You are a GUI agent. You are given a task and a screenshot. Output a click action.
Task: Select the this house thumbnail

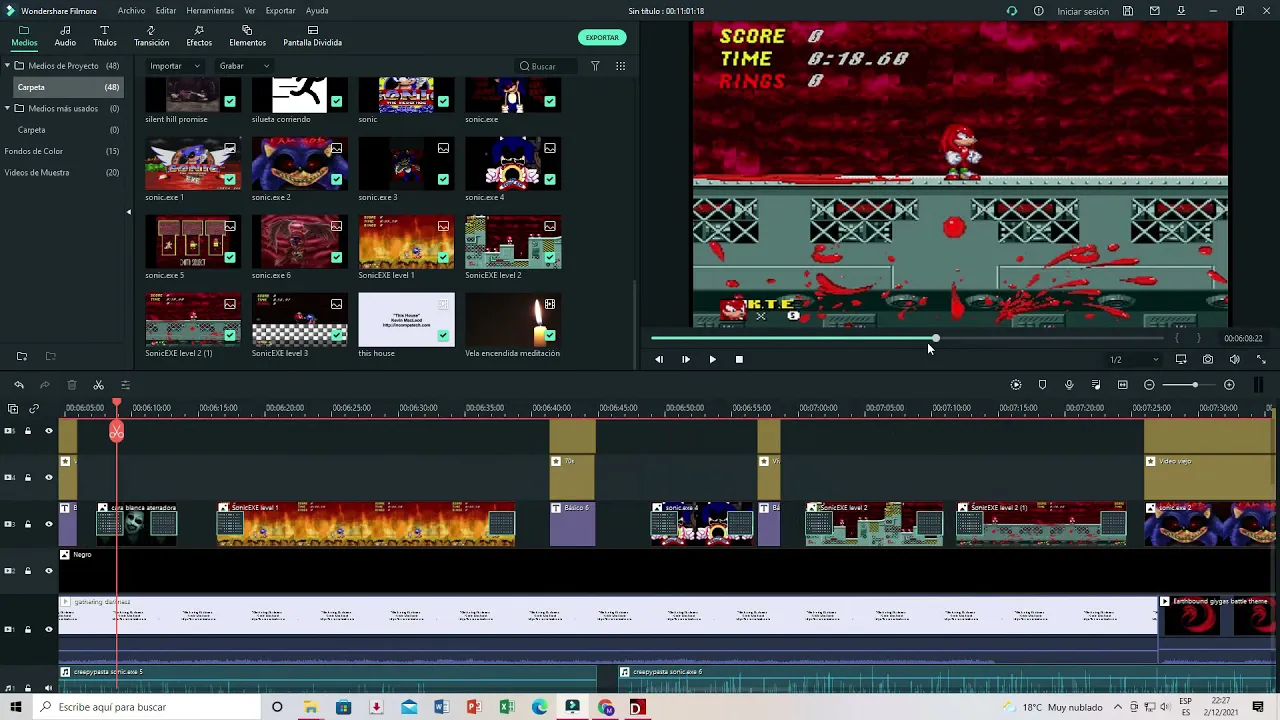406,320
